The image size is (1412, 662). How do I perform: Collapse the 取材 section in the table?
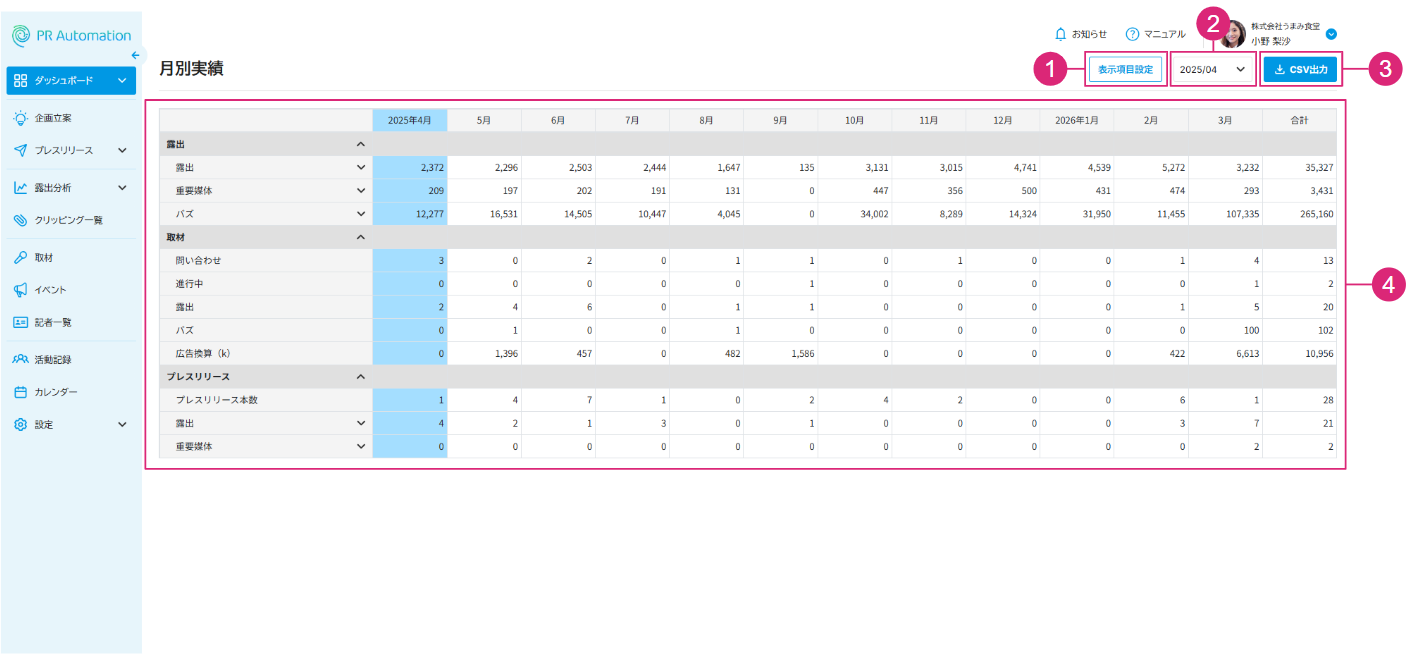[x=361, y=237]
